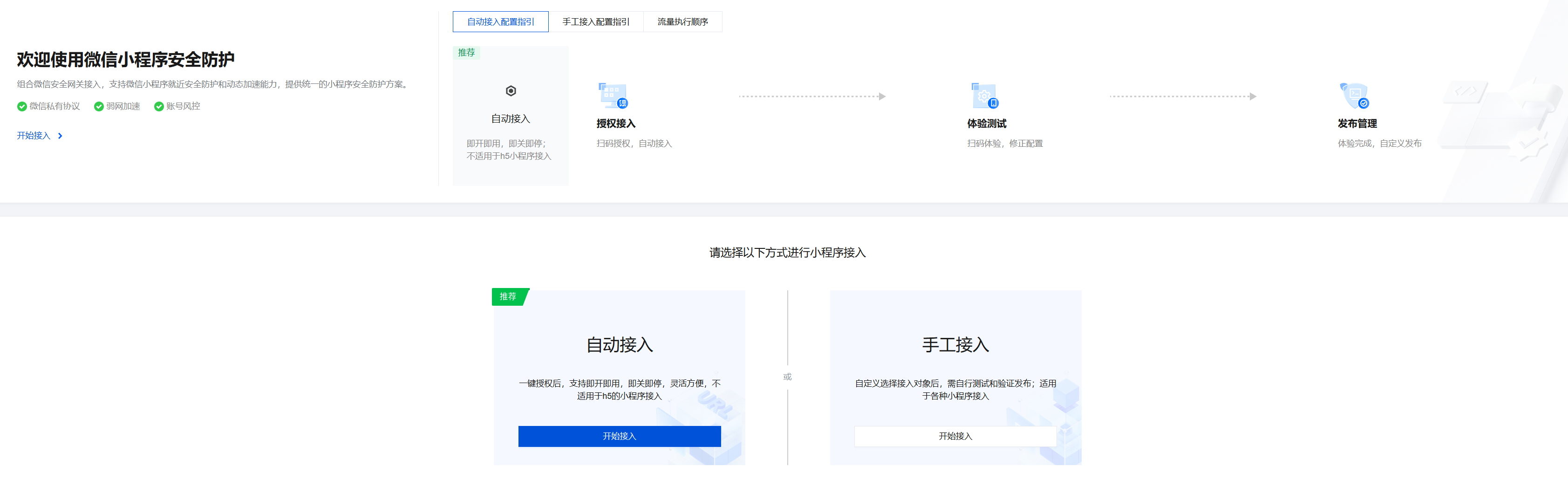Click the green check beside 微信私有协议
Viewport: 1568px width, 487px height.
[22, 107]
